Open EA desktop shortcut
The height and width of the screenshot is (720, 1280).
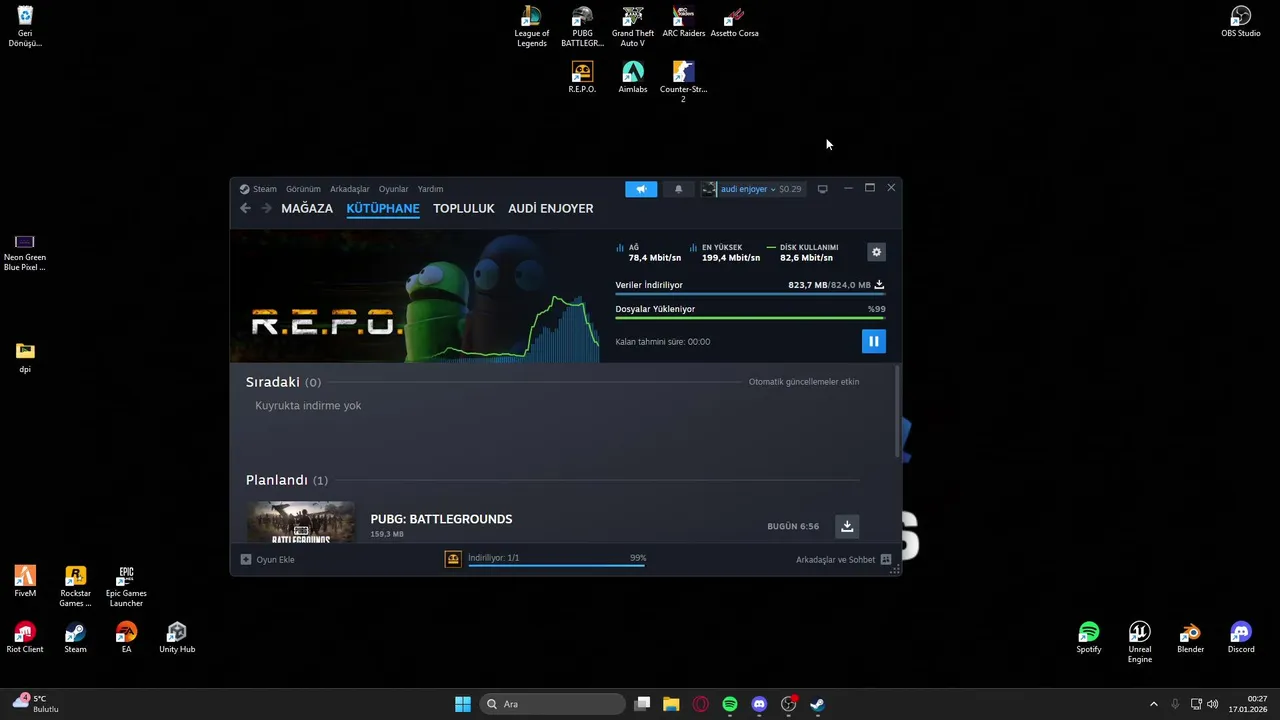click(x=126, y=638)
